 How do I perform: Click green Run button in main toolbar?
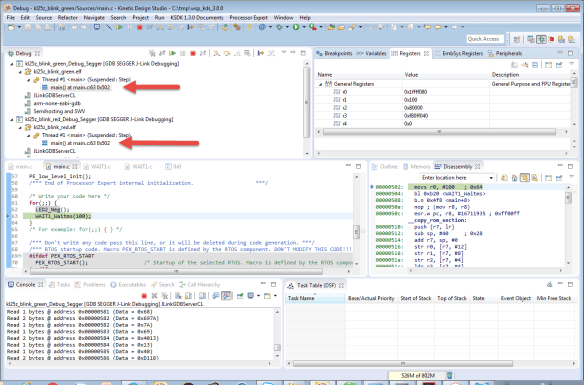click(296, 27)
